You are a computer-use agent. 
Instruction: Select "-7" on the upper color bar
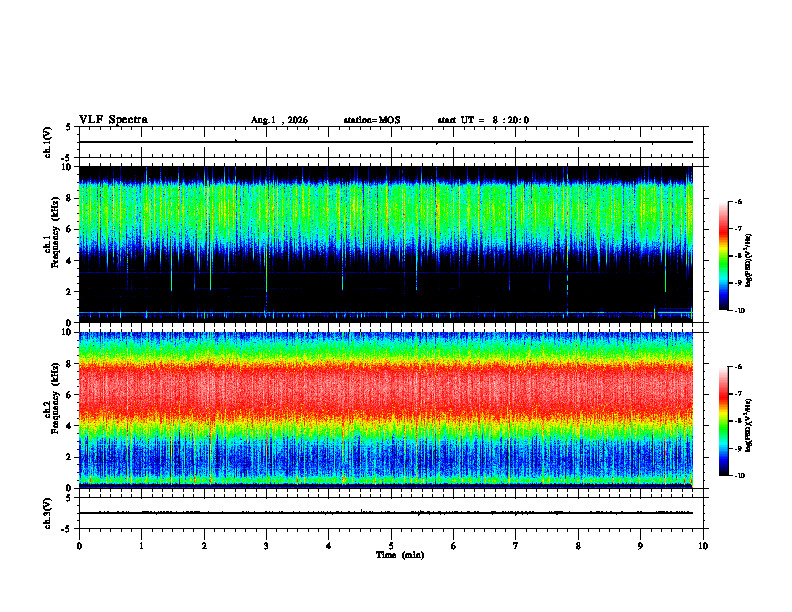pyautogui.click(x=738, y=229)
